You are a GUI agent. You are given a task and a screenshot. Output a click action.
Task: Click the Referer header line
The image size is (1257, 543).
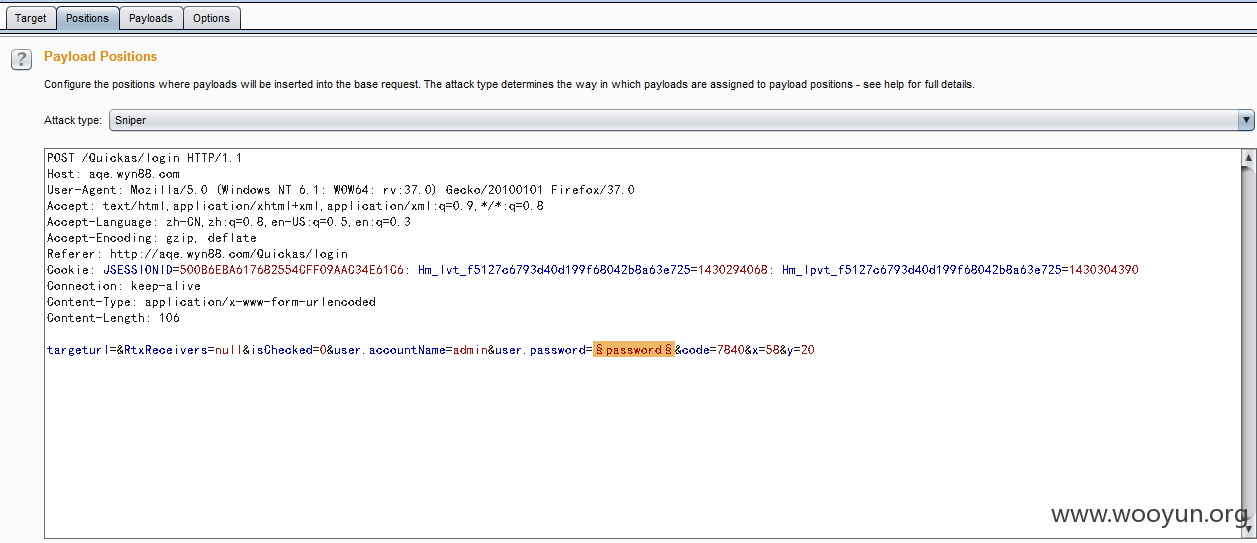click(x=197, y=254)
